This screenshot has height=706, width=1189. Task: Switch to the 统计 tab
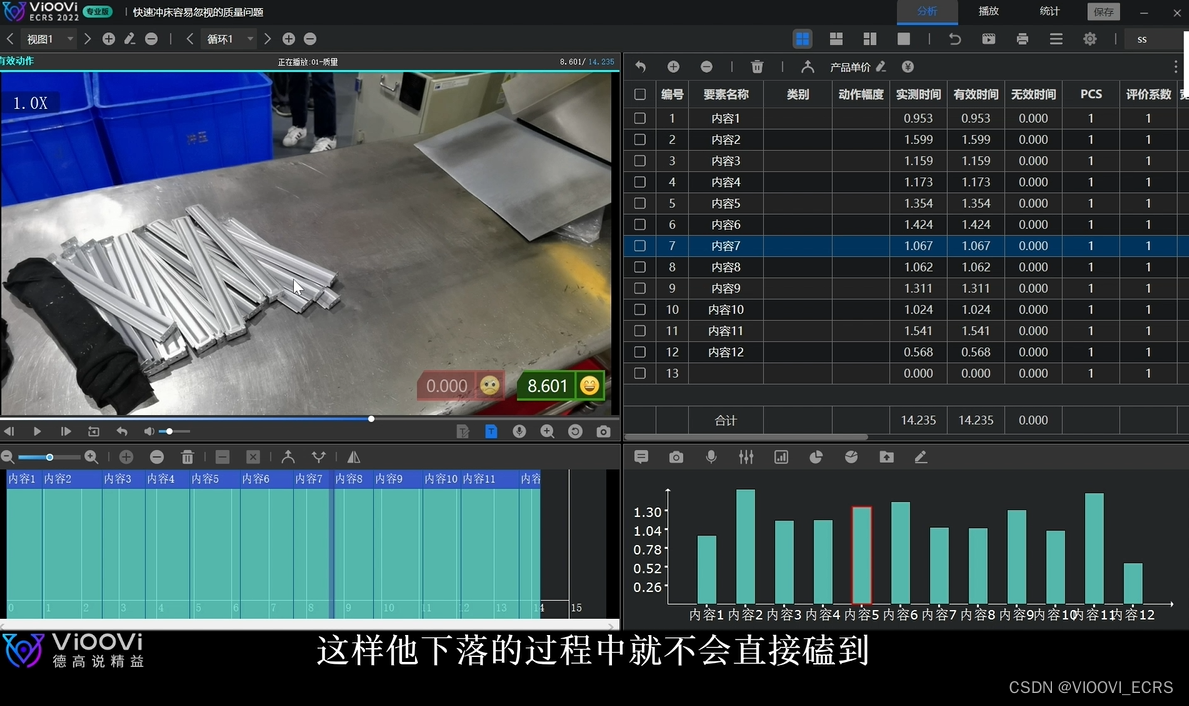pyautogui.click(x=1049, y=11)
